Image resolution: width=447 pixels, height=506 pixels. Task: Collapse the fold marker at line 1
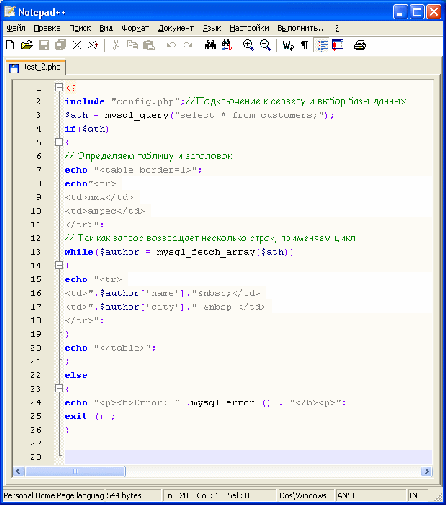pos(59,87)
